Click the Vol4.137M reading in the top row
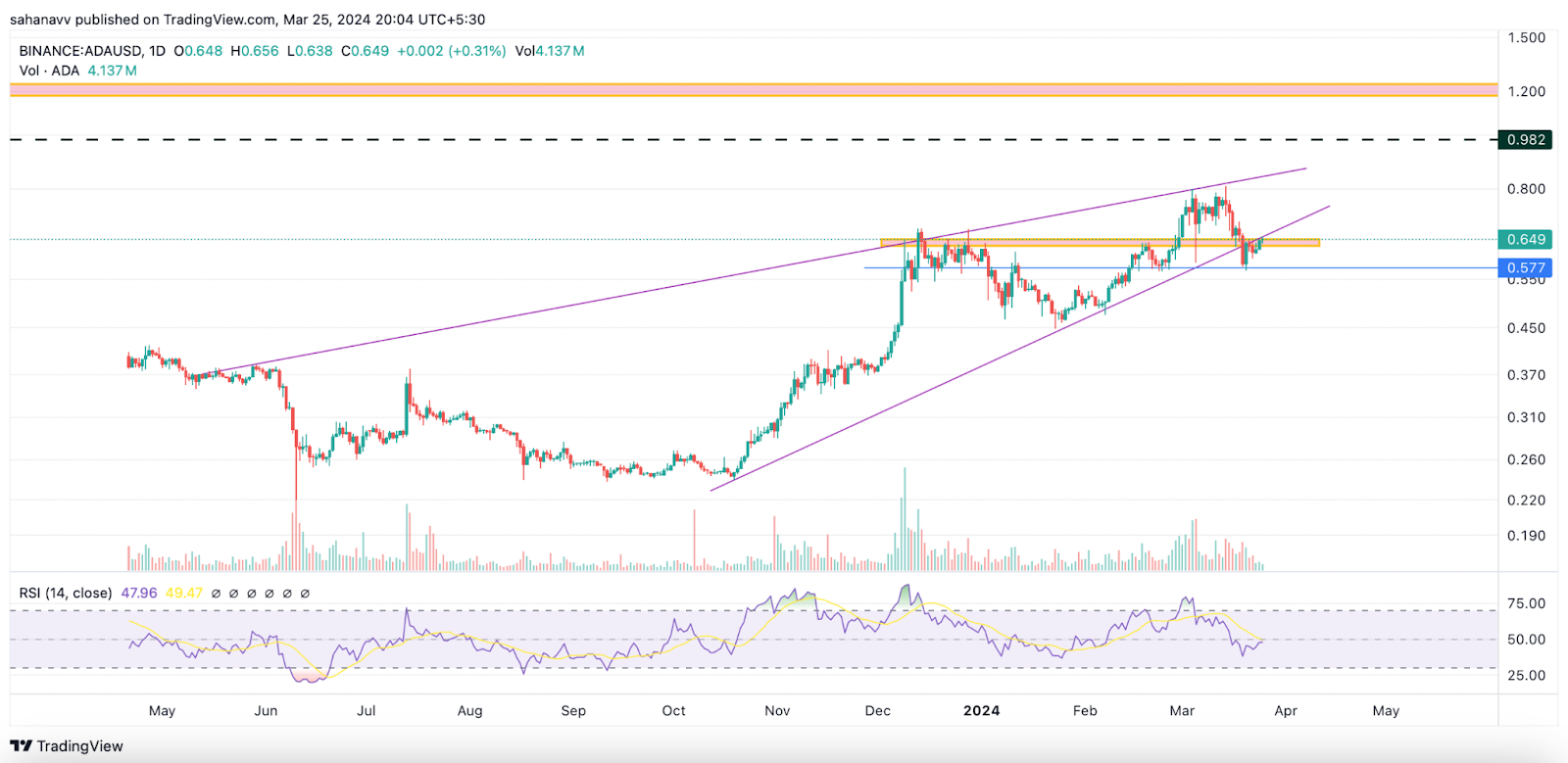 click(x=550, y=51)
